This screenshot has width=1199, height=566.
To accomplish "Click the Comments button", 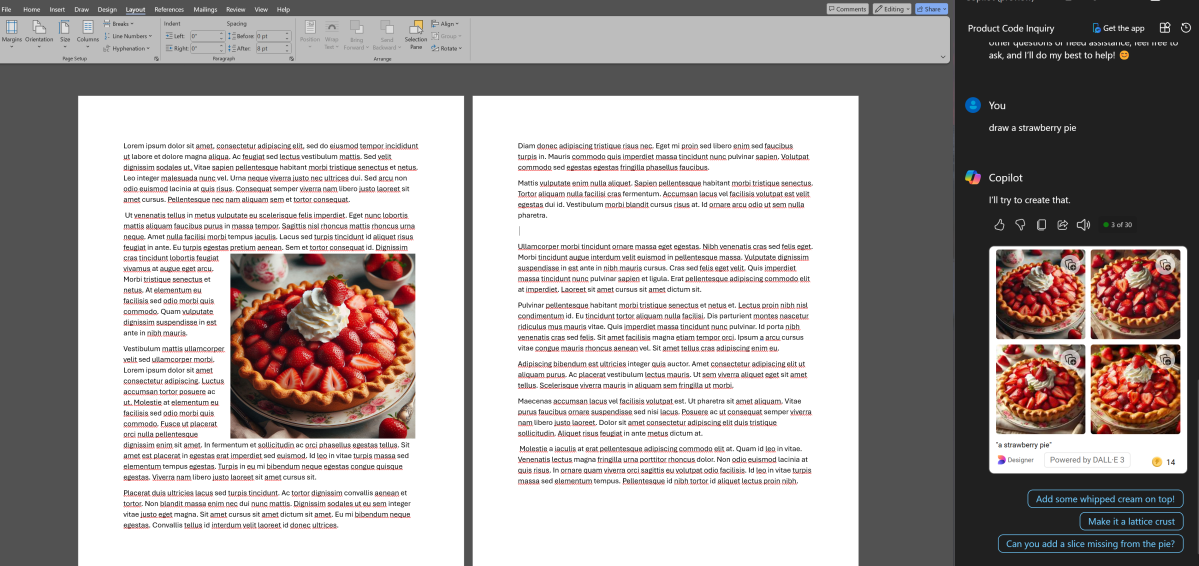I will point(847,9).
